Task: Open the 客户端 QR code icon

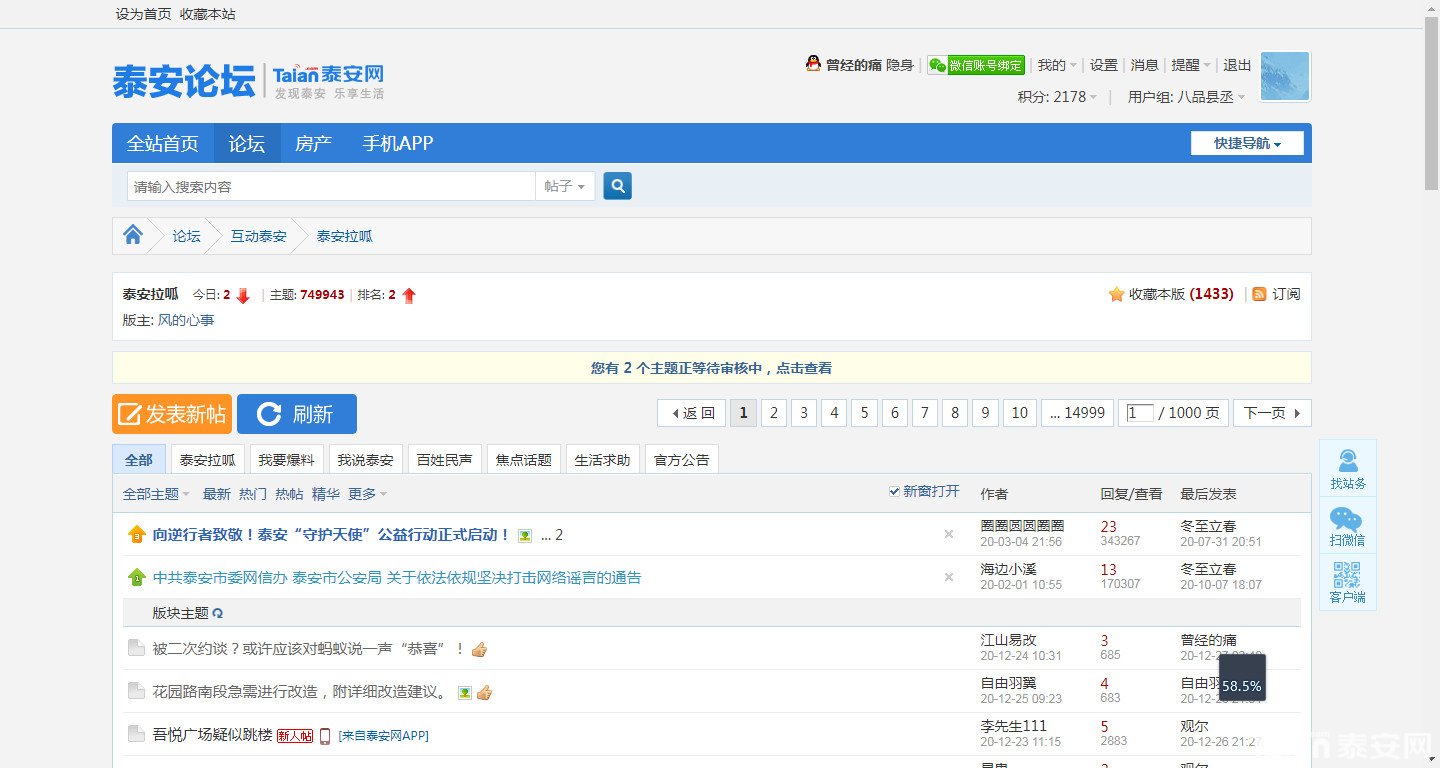Action: (x=1348, y=582)
